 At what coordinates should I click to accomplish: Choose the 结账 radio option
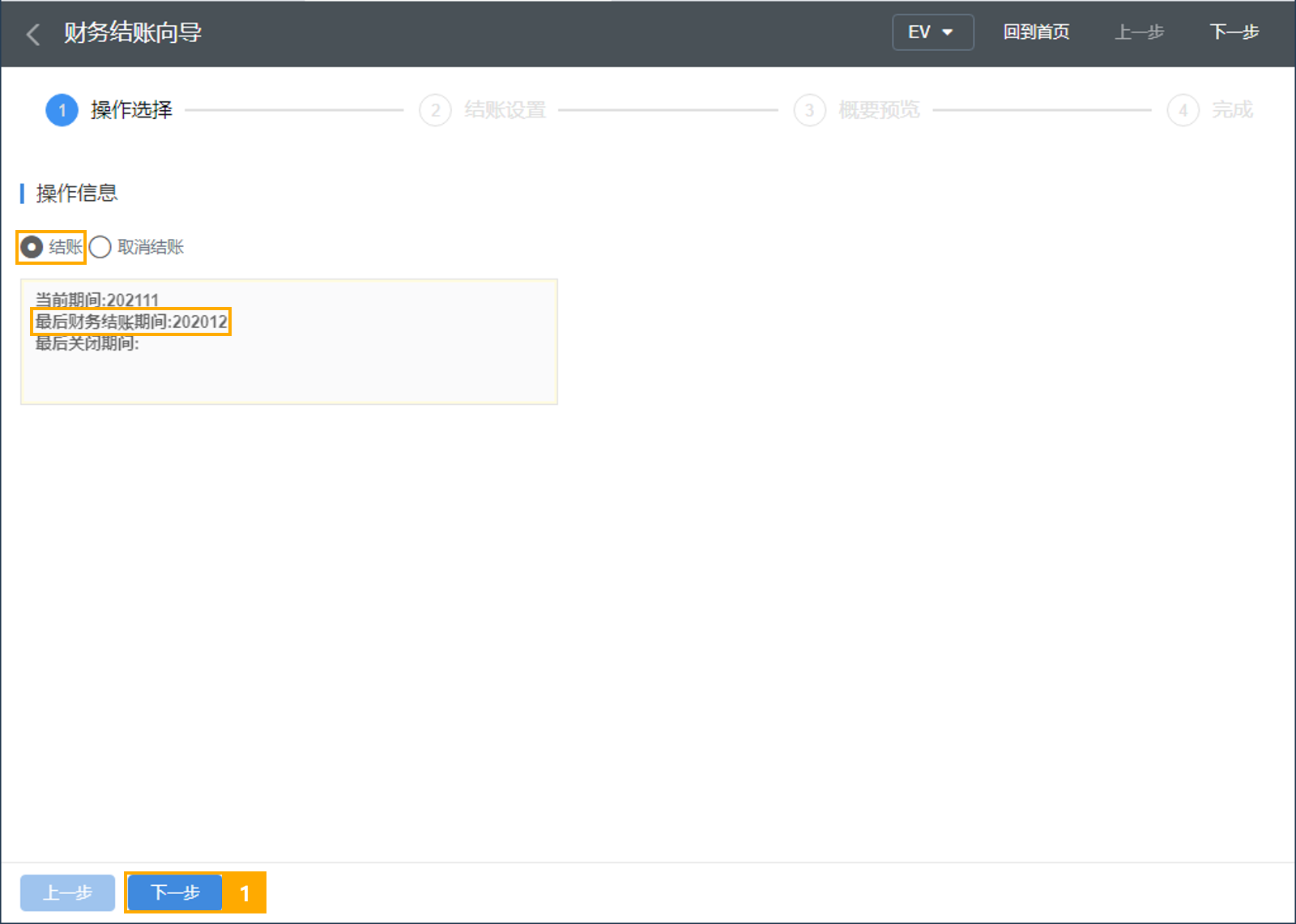52,247
